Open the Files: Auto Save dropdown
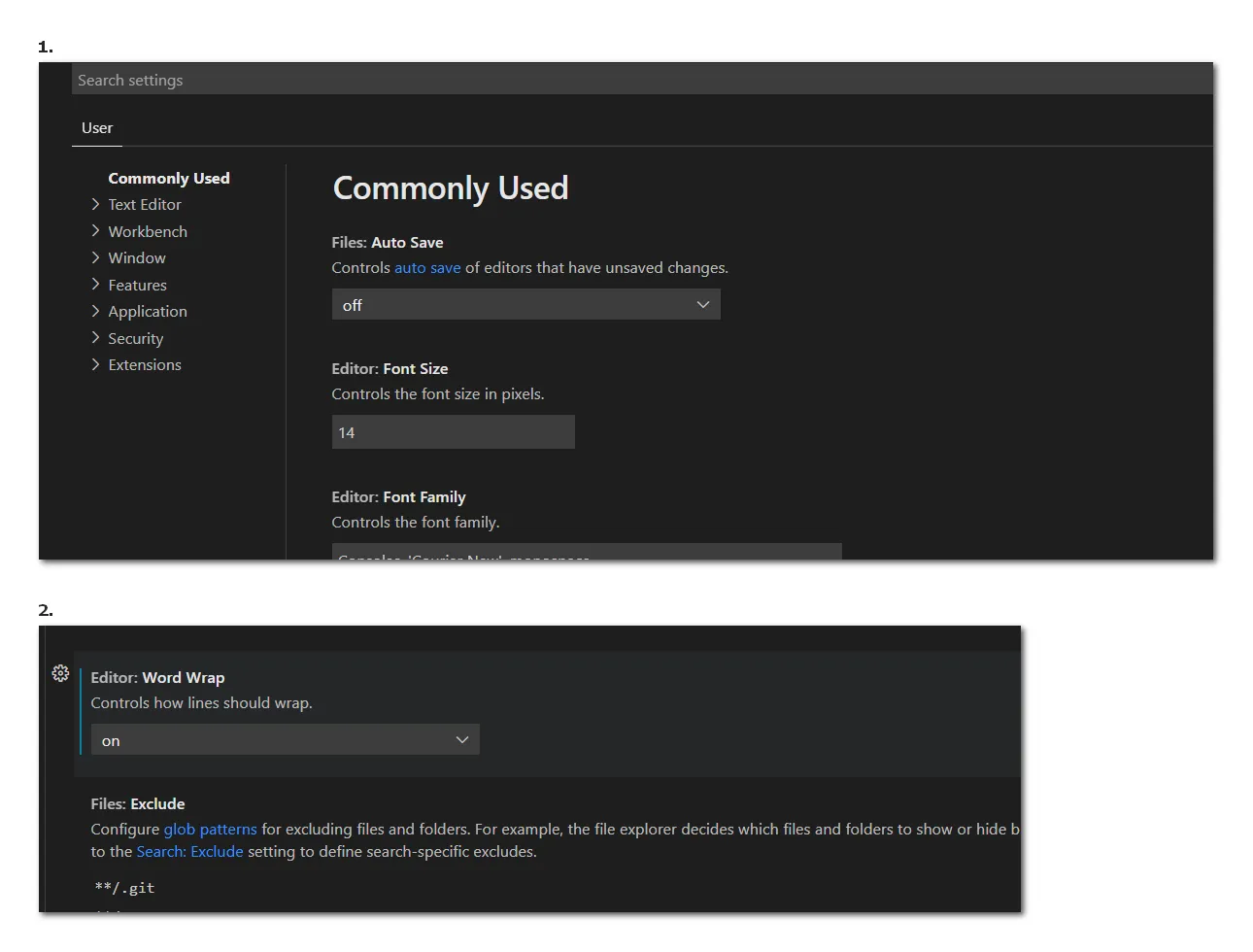 pyautogui.click(x=525, y=305)
